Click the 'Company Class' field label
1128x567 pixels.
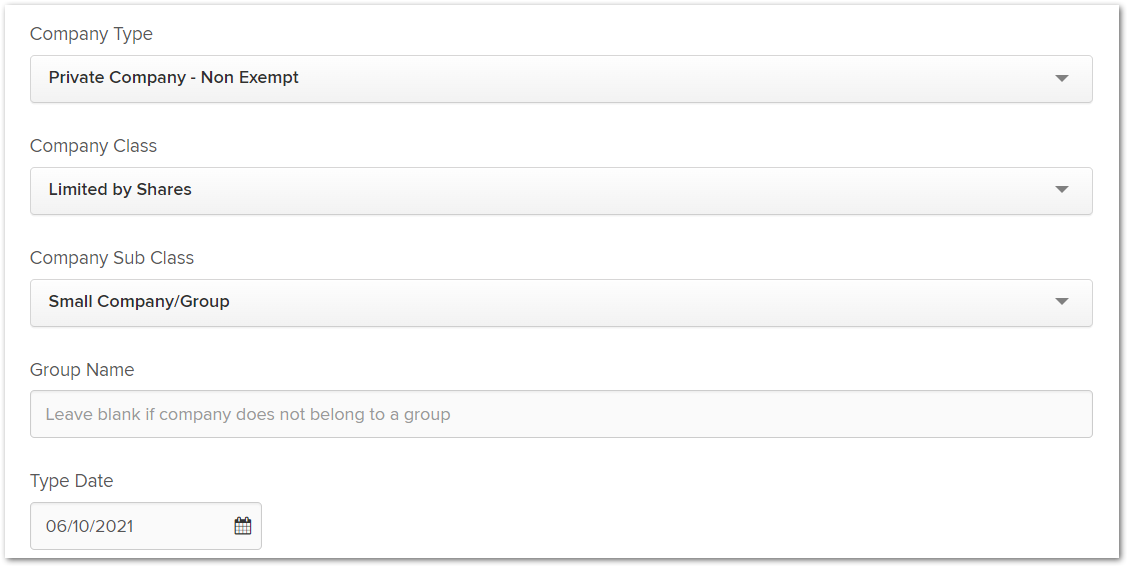pos(94,146)
